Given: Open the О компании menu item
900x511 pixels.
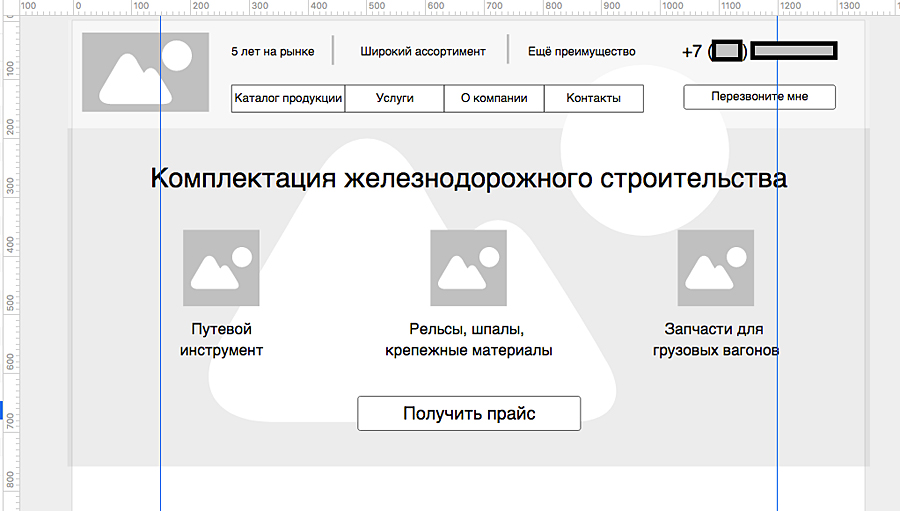Looking at the screenshot, I should coord(494,98).
